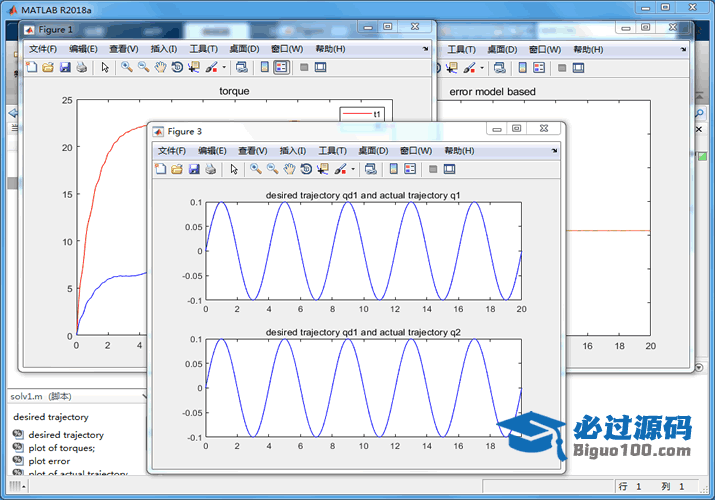Click dock arrow in error figure menu bar
This screenshot has width=715, height=500.
(x=684, y=49)
